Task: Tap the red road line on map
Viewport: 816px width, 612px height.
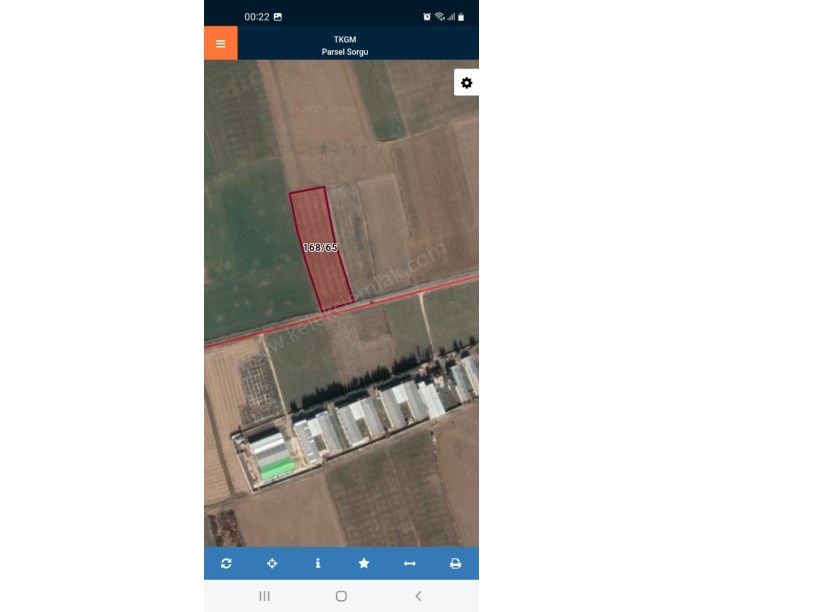Action: [341, 311]
